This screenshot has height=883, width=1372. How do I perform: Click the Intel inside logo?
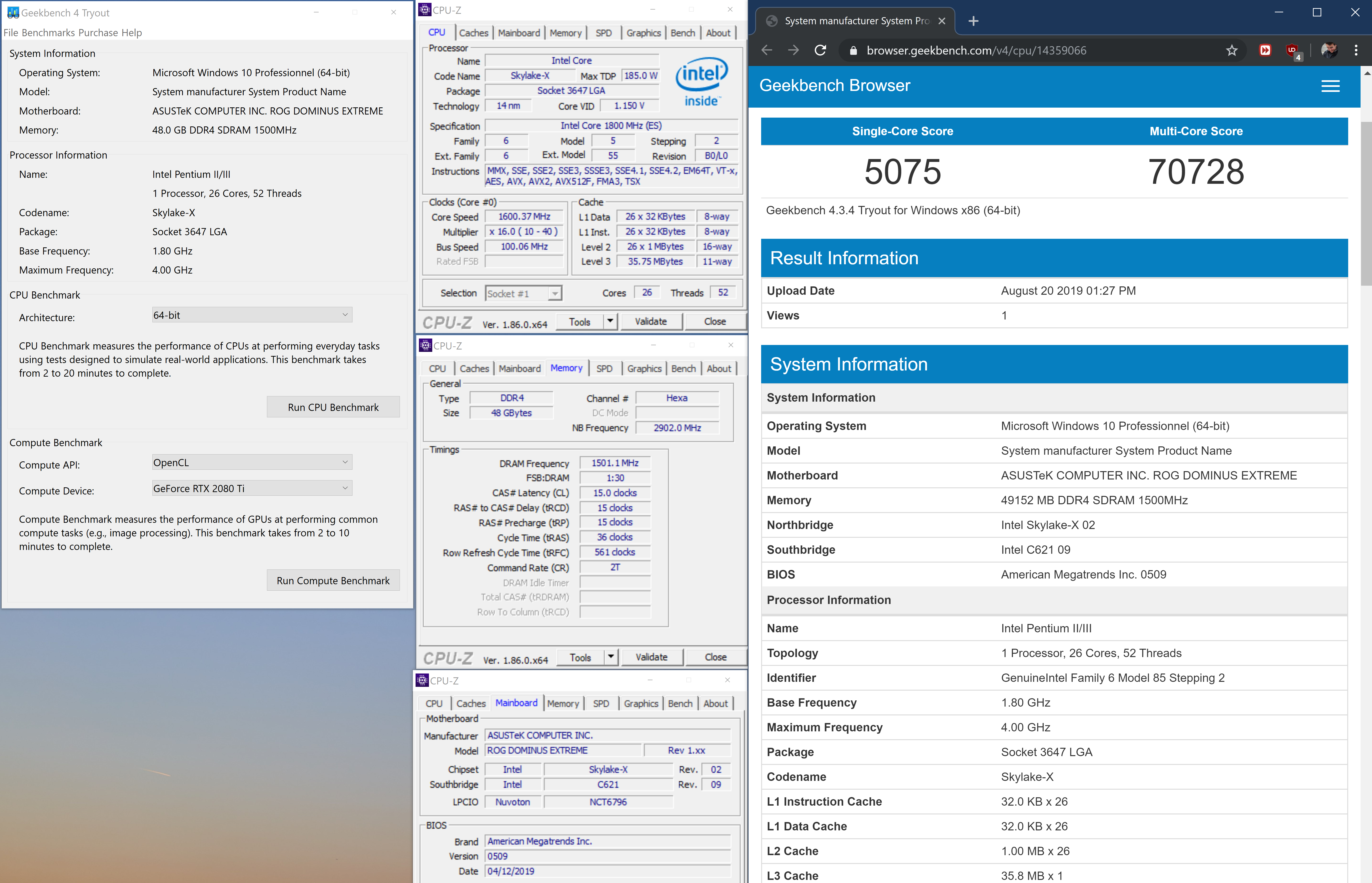pyautogui.click(x=702, y=81)
